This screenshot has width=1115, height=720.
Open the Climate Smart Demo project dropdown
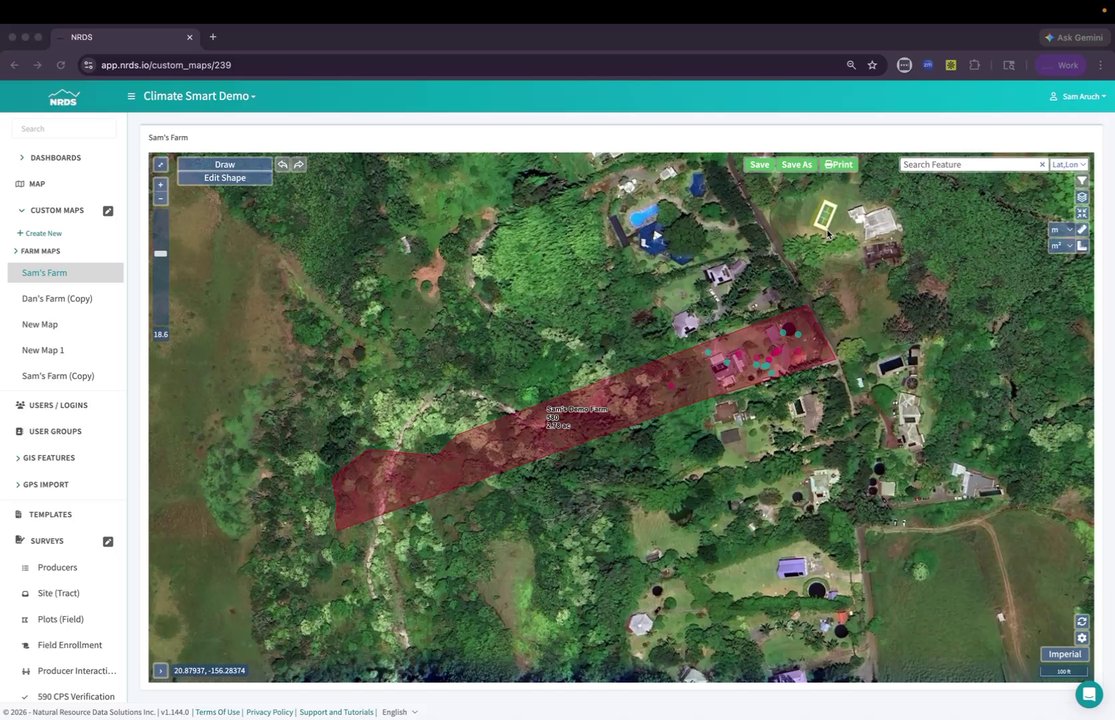click(199, 96)
